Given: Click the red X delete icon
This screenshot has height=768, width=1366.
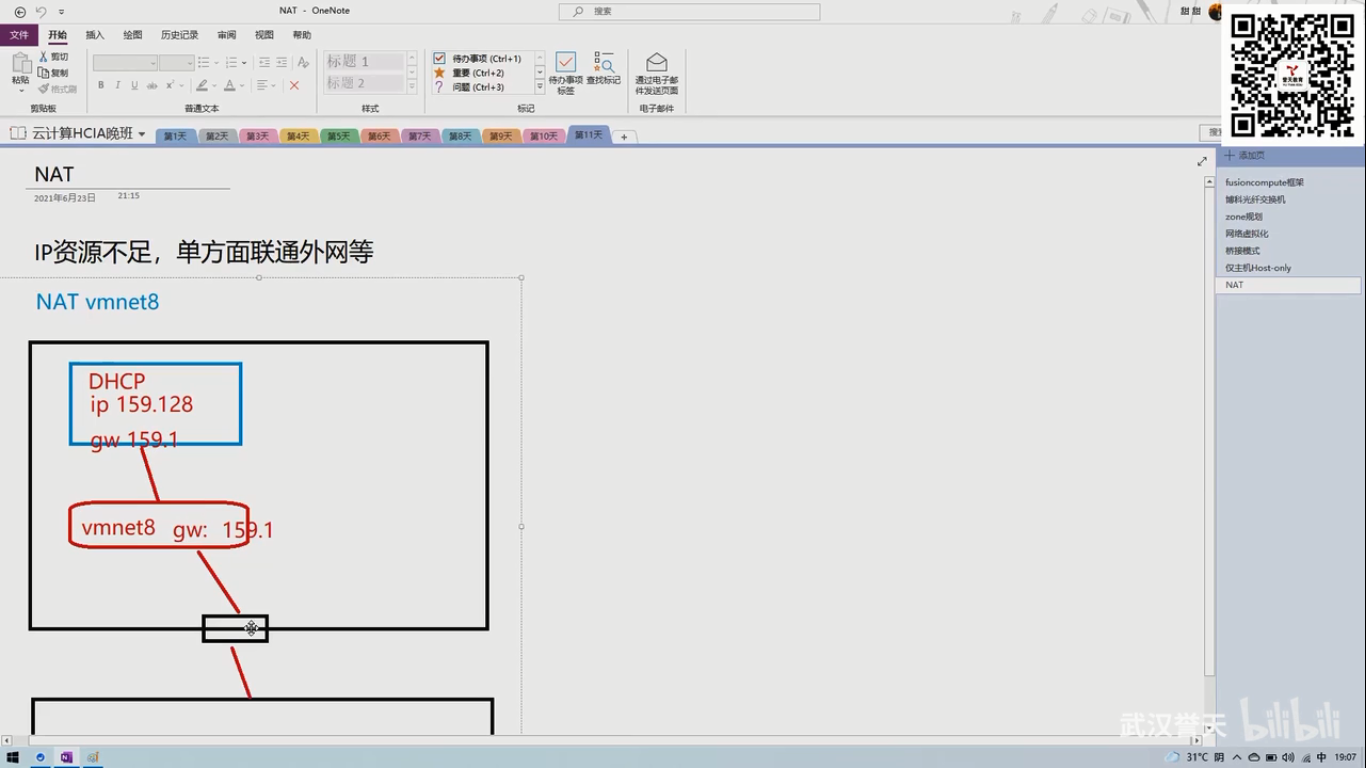Looking at the screenshot, I should (294, 86).
